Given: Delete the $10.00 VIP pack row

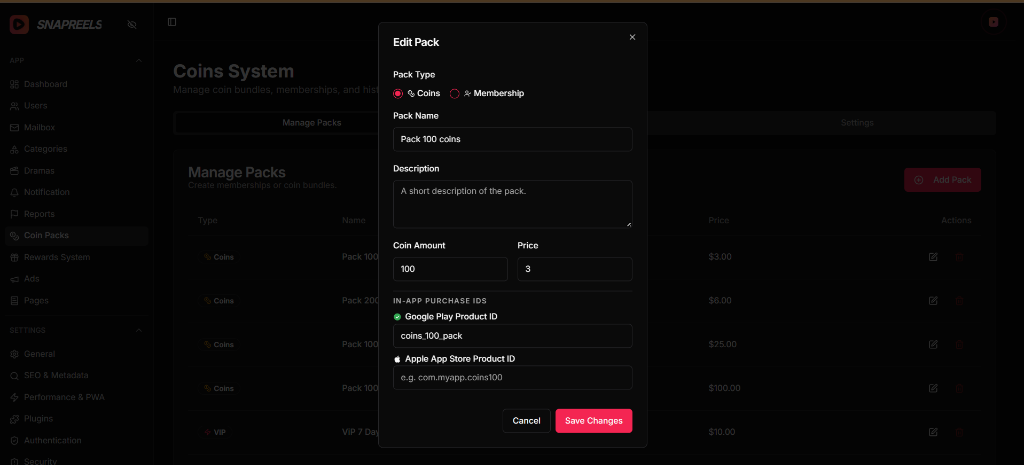Looking at the screenshot, I should (959, 432).
